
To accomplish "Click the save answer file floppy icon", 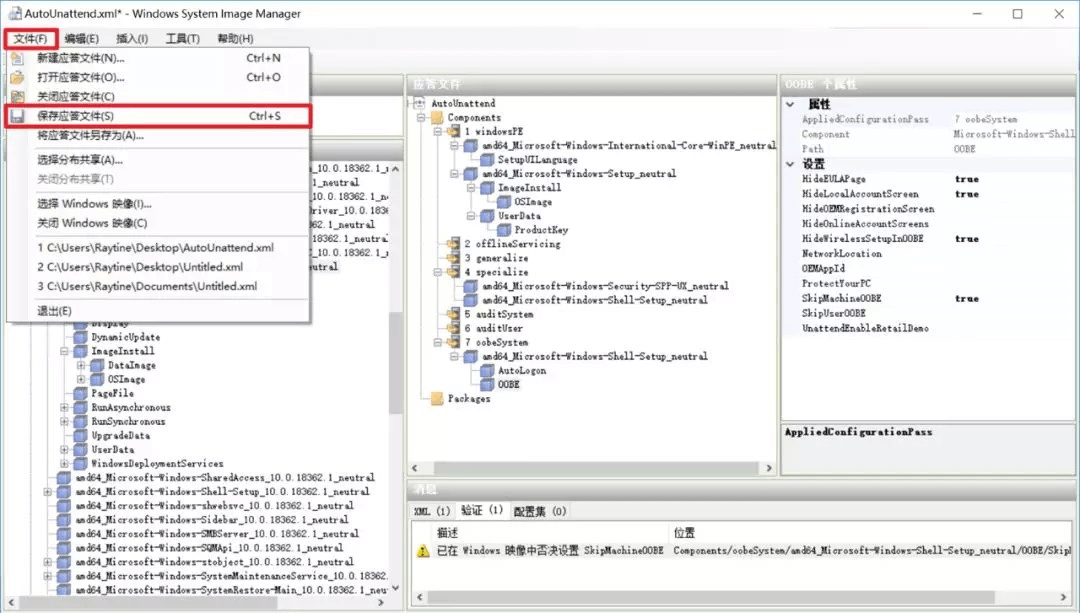I will click(17, 116).
